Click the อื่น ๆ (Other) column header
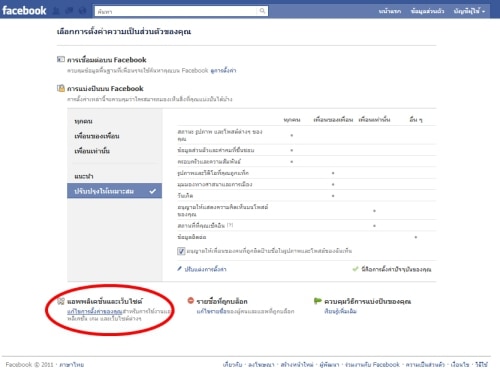This screenshot has height=375, width=500. (x=416, y=120)
